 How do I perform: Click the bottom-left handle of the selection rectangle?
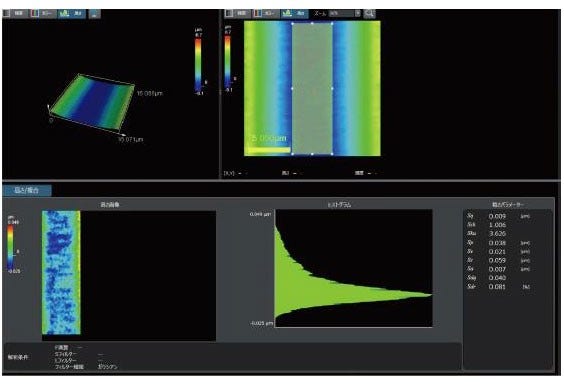point(292,154)
